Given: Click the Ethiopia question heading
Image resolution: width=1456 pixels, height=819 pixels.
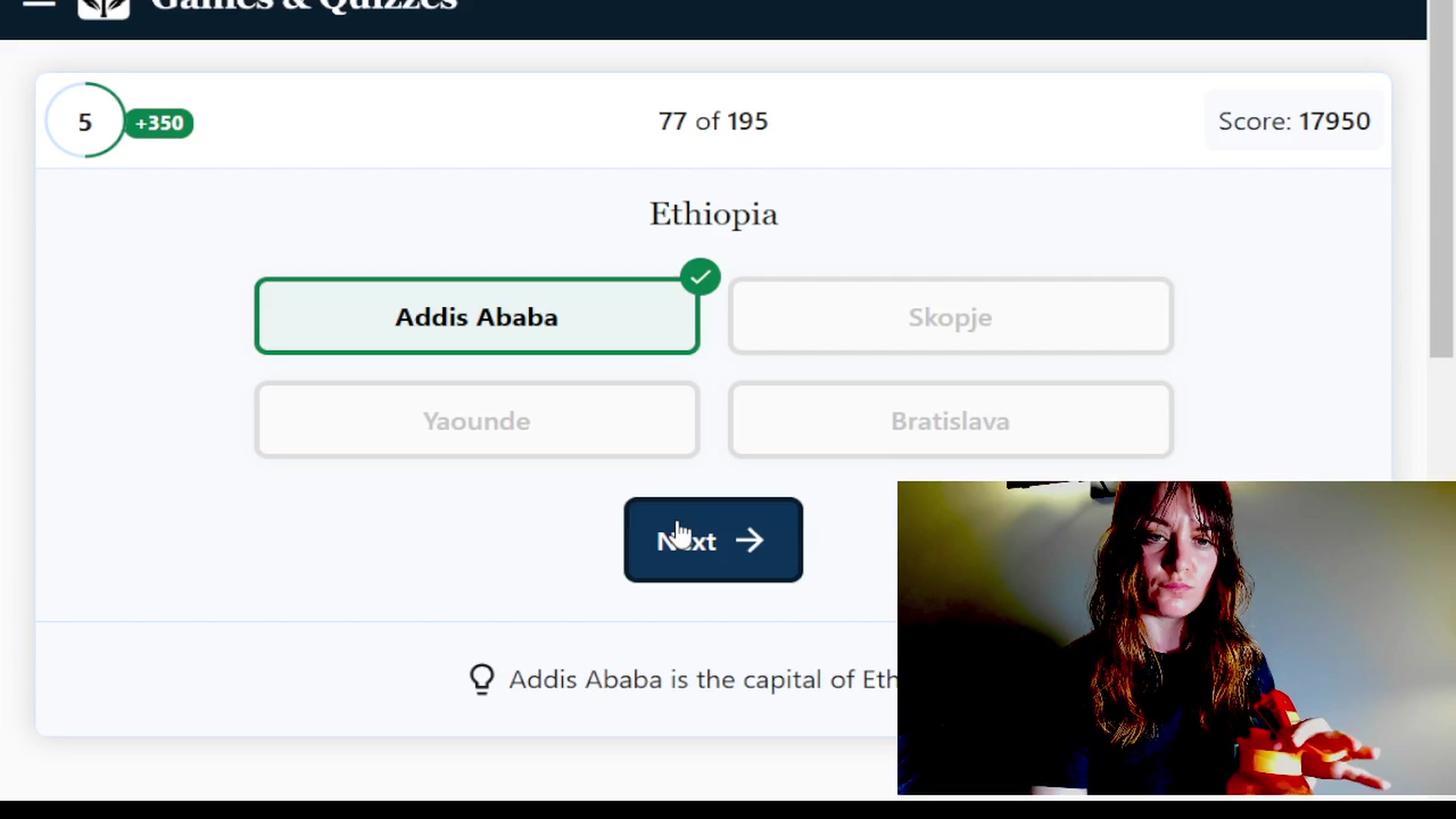Looking at the screenshot, I should [713, 215].
